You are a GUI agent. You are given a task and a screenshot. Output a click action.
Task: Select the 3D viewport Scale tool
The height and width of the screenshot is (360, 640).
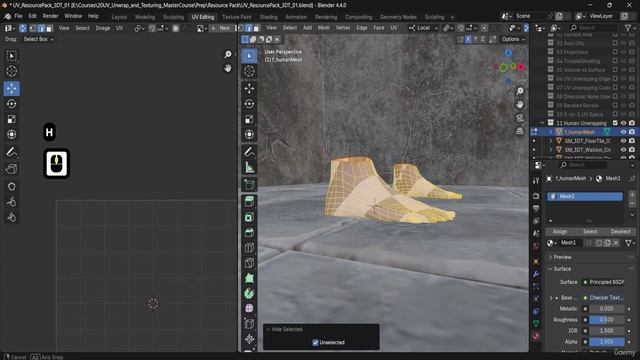(249, 119)
